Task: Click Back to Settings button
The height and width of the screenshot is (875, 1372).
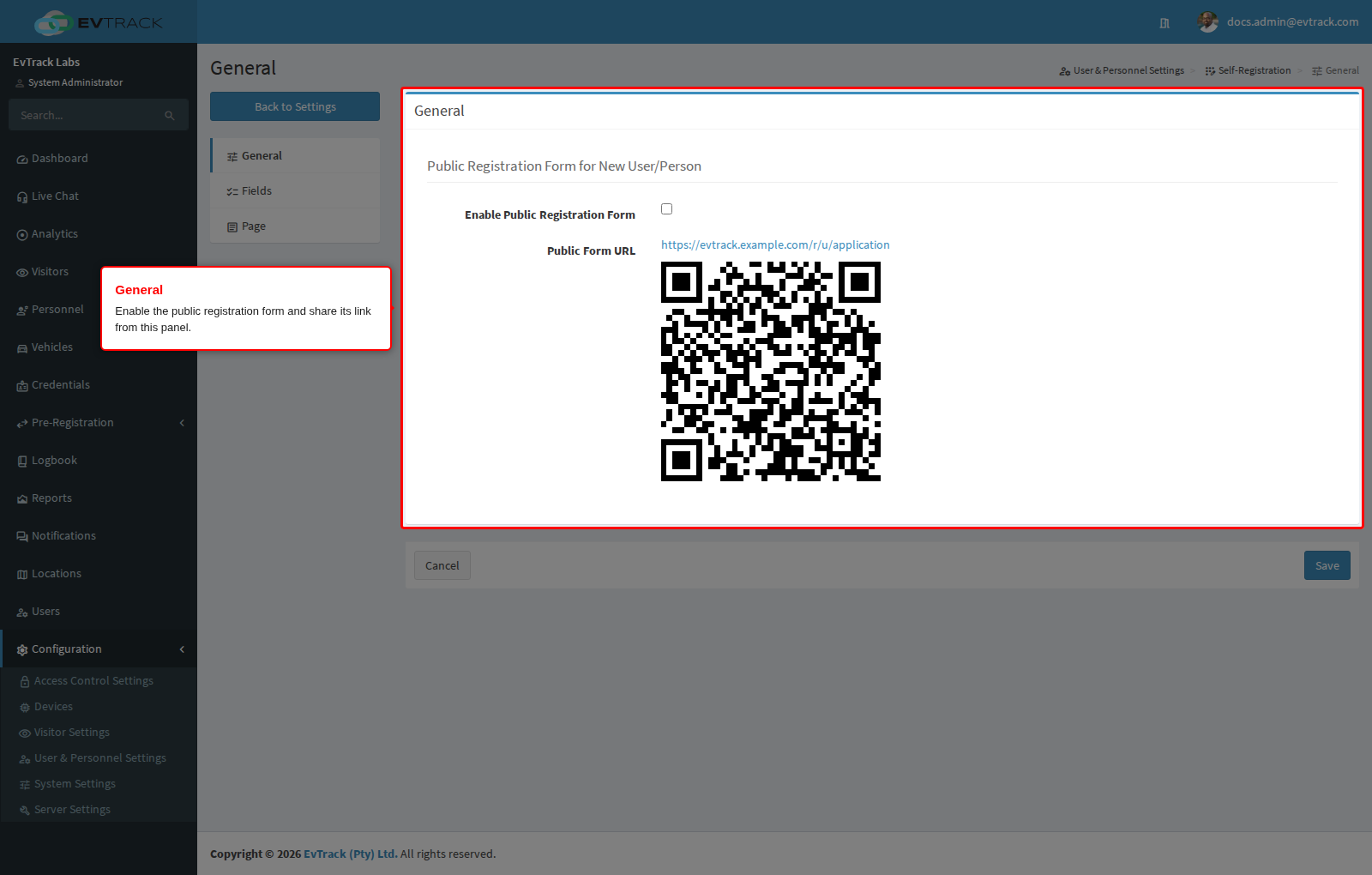Action: point(295,106)
